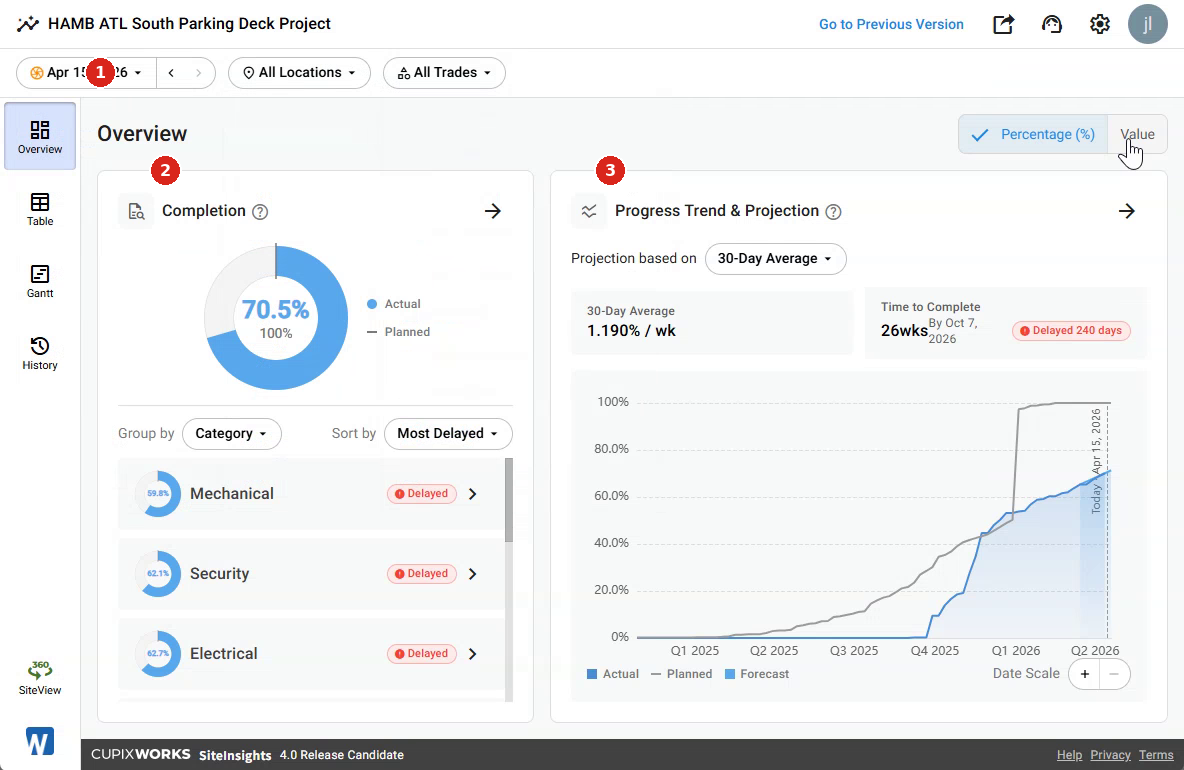Toggle the Forecast legend item
1184x770 pixels.
(x=757, y=674)
